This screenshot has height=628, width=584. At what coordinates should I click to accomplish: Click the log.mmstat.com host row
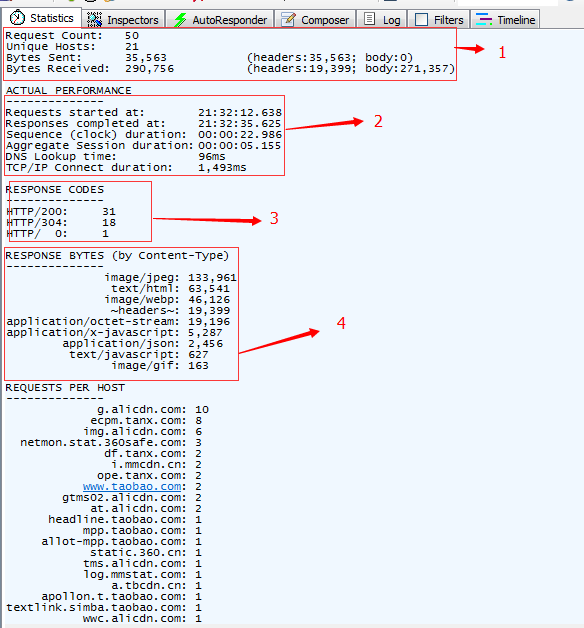(x=142, y=575)
